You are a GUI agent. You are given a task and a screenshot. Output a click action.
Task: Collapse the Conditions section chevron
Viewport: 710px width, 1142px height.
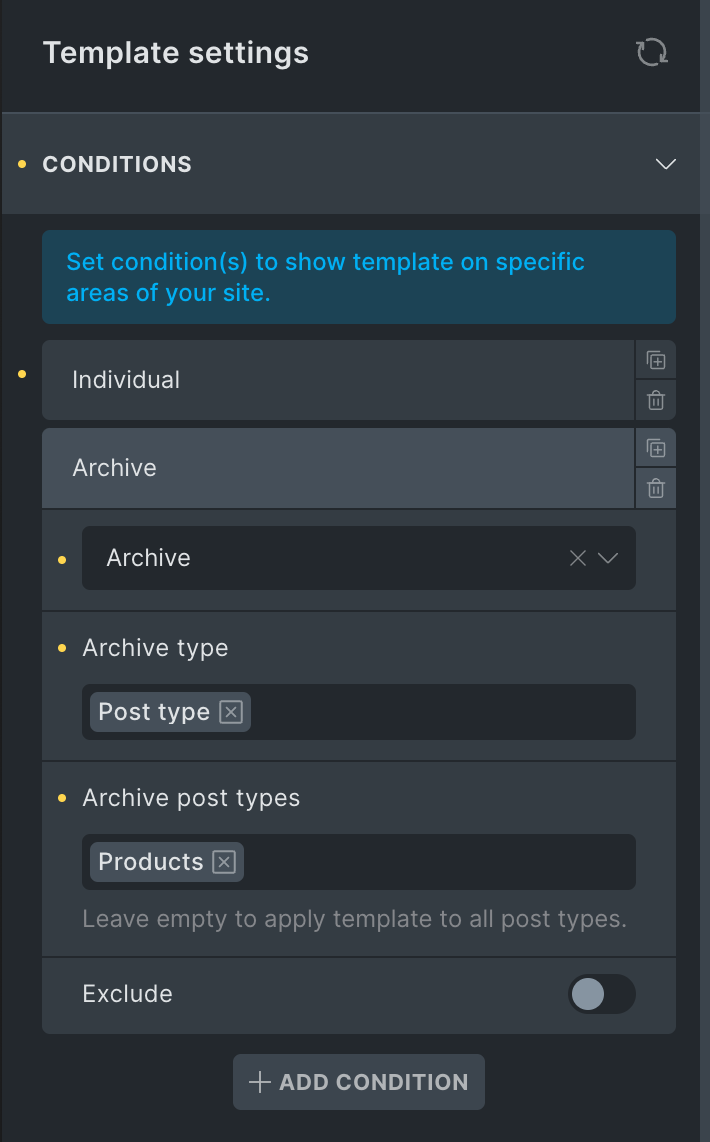pos(665,164)
